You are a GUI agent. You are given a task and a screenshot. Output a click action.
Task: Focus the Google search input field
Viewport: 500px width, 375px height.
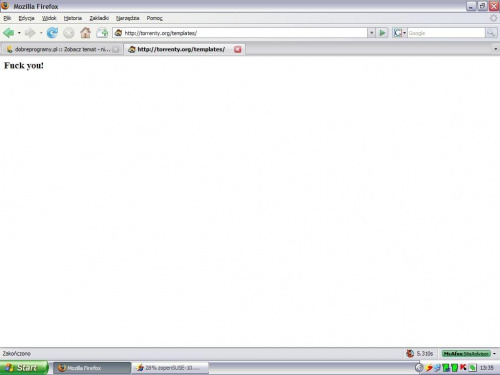coord(446,33)
